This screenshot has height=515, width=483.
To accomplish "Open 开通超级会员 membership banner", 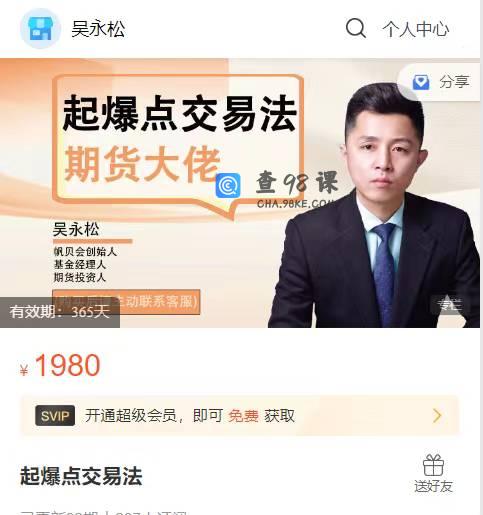I will (240, 416).
